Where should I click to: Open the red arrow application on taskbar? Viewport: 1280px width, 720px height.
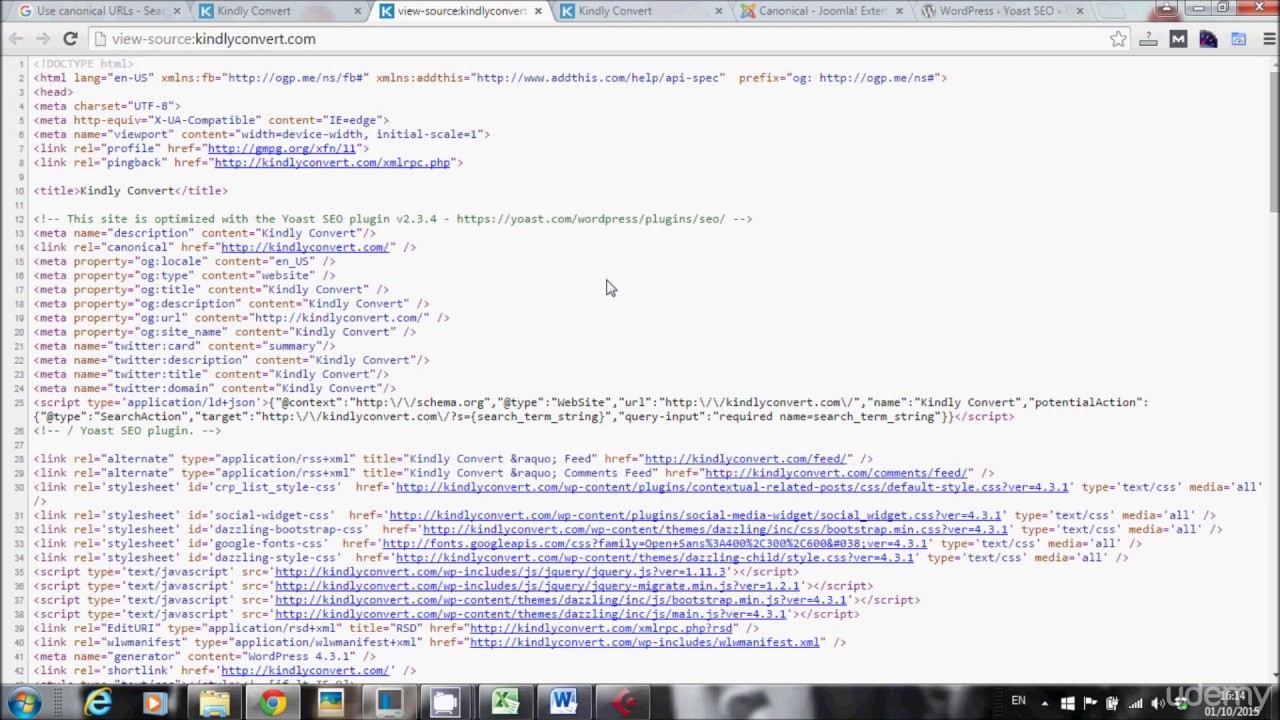click(624, 703)
